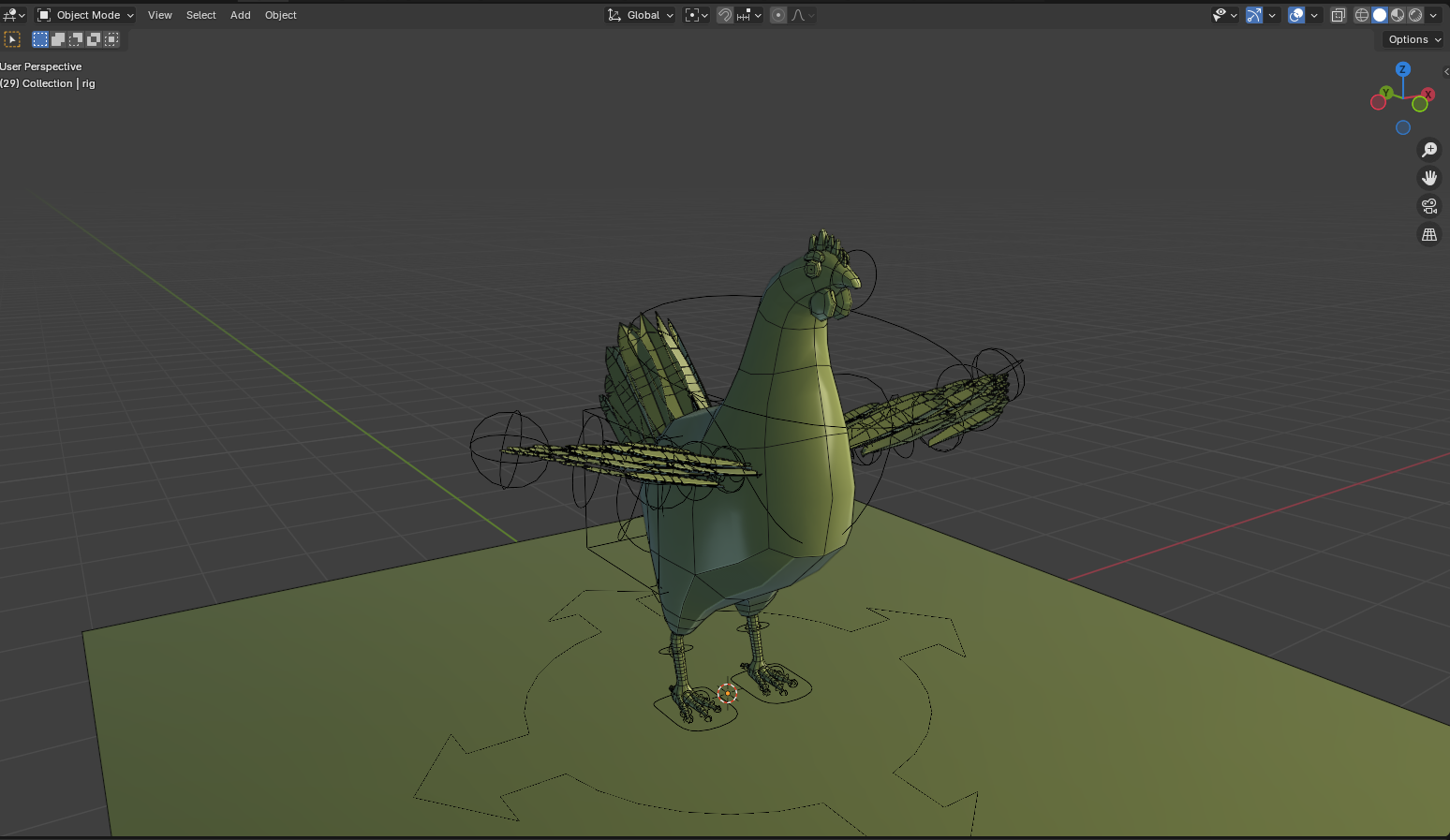Select the circular rig control at left wing tip
This screenshot has width=1450, height=840.
click(509, 449)
